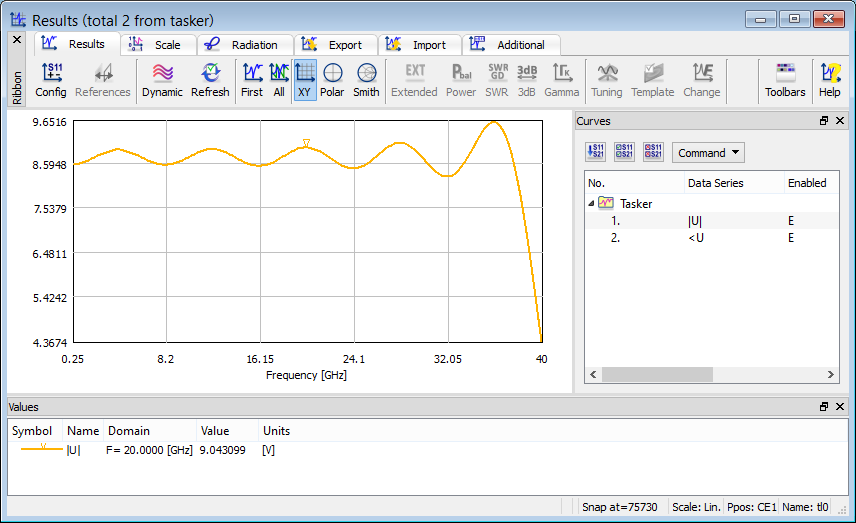
Task: Switch to the Radiation tab
Action: click(x=244, y=45)
